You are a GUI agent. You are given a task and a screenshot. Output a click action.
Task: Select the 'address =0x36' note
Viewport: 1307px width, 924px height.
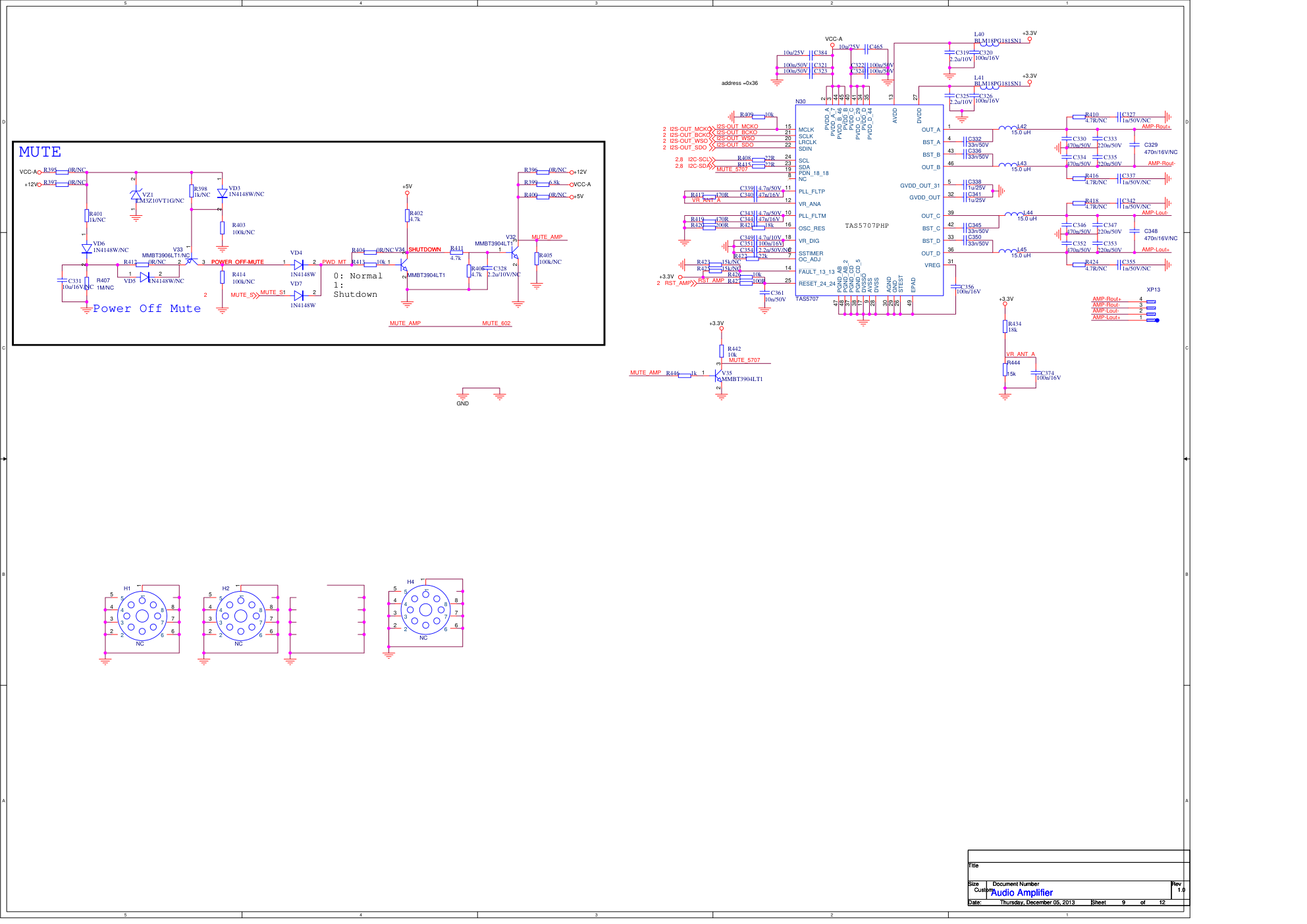point(739,83)
